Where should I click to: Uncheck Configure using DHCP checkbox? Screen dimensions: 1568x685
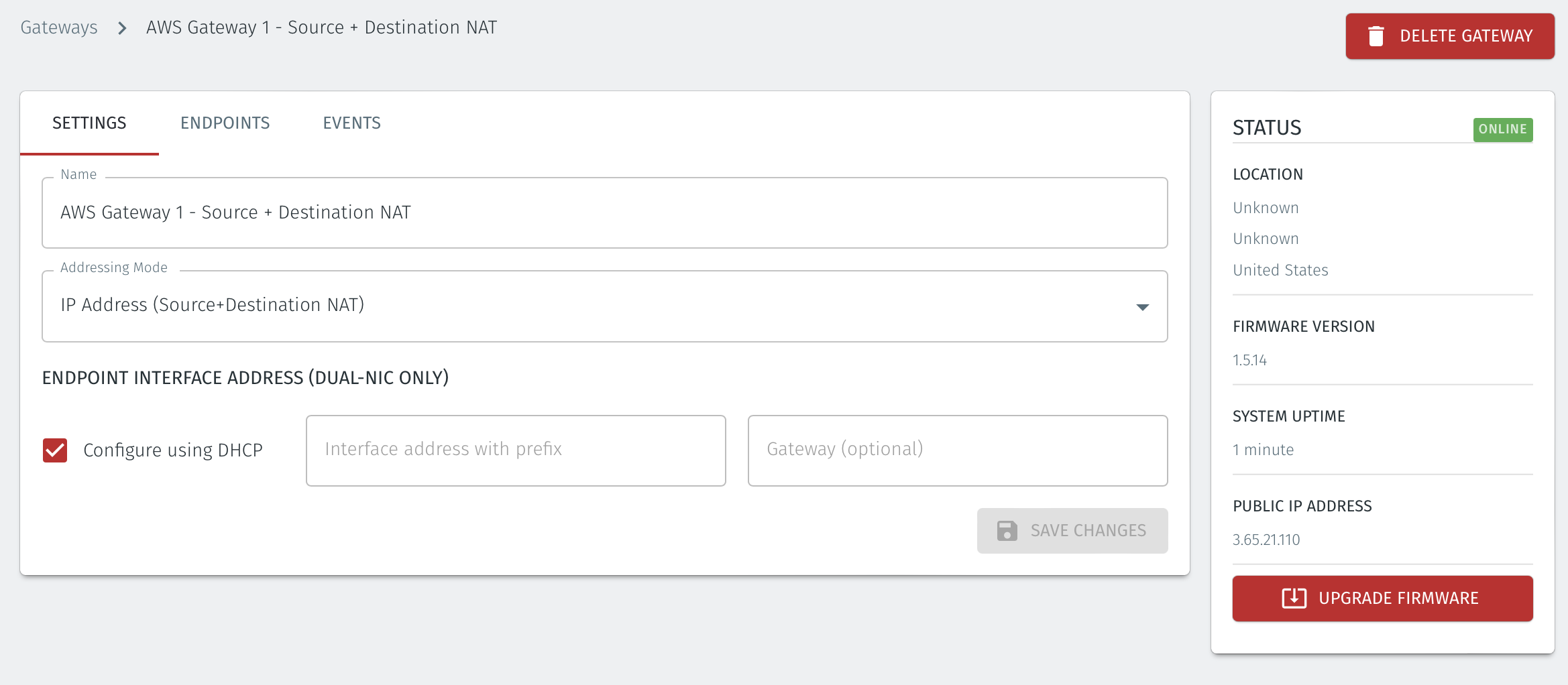tap(55, 450)
